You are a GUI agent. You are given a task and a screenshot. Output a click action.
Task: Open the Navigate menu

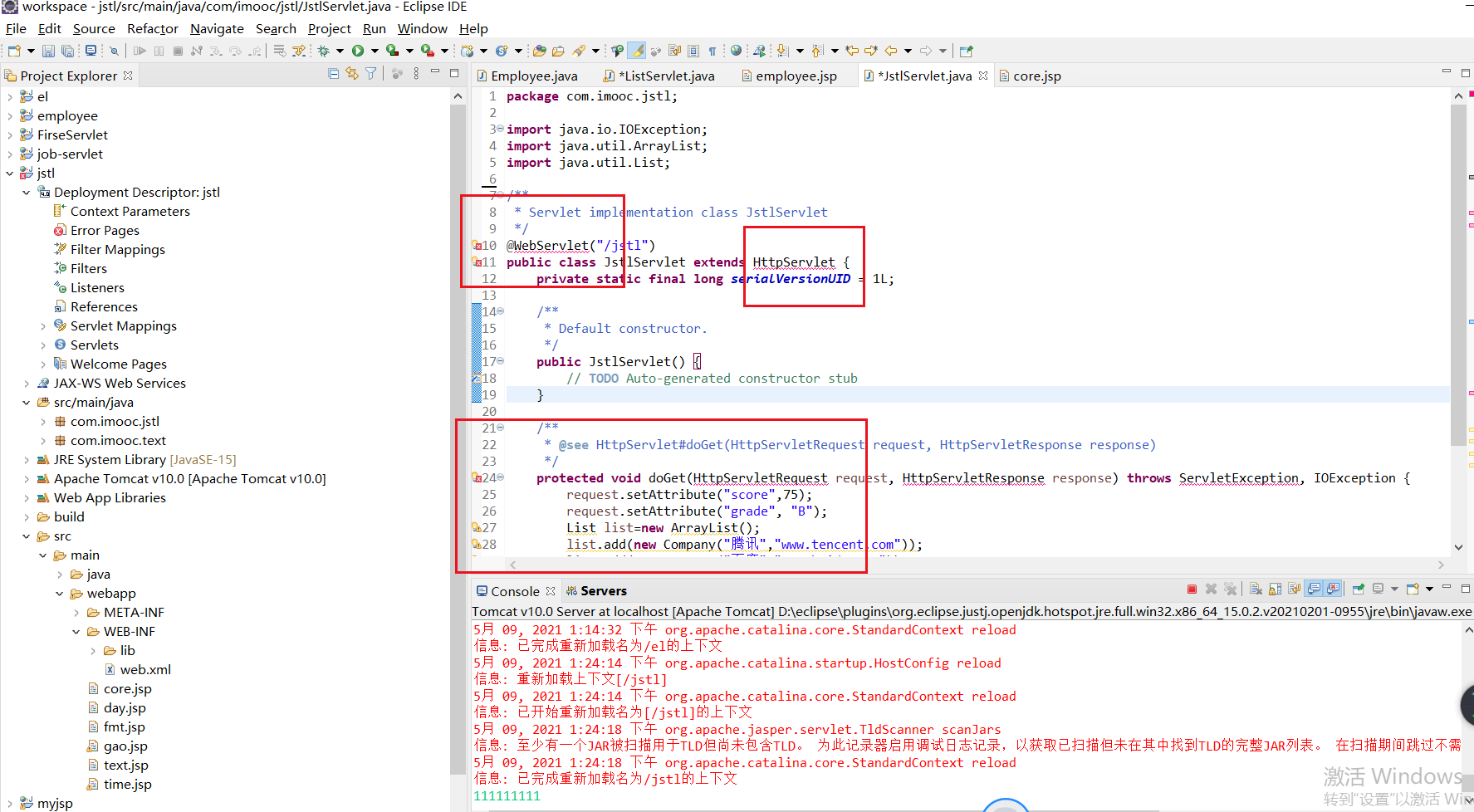(x=217, y=28)
